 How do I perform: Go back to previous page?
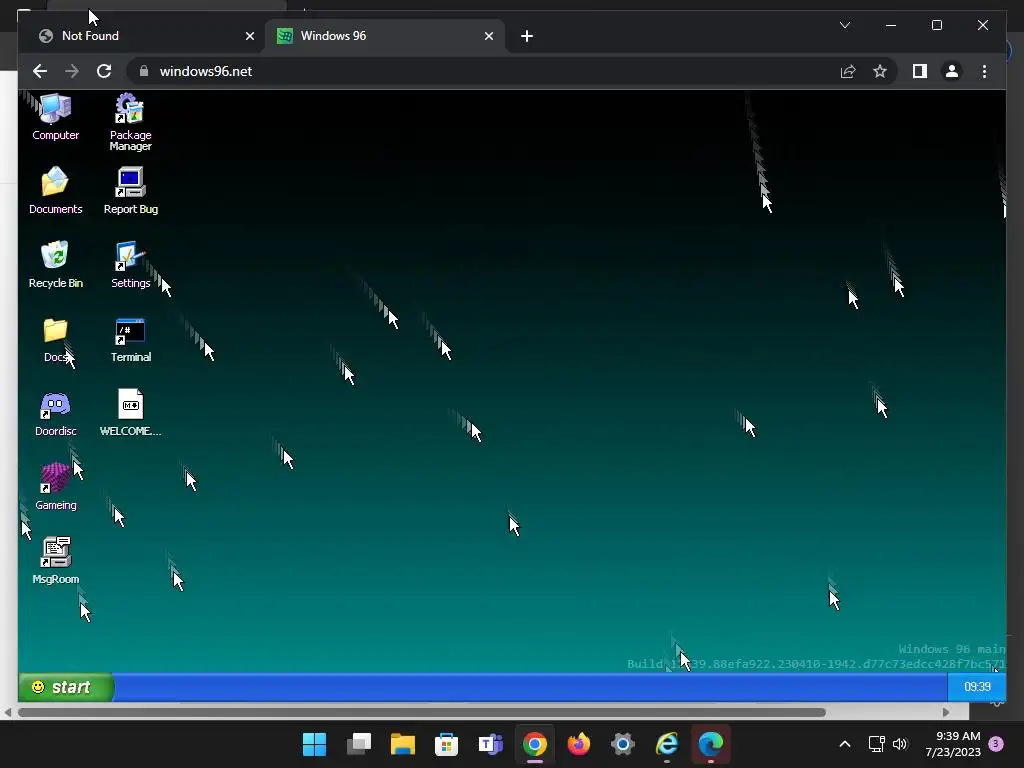[40, 71]
